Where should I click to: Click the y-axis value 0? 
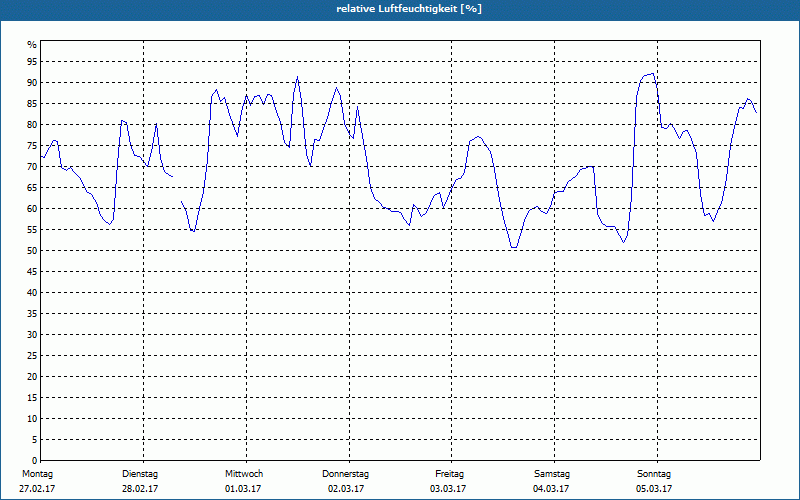tap(34, 461)
